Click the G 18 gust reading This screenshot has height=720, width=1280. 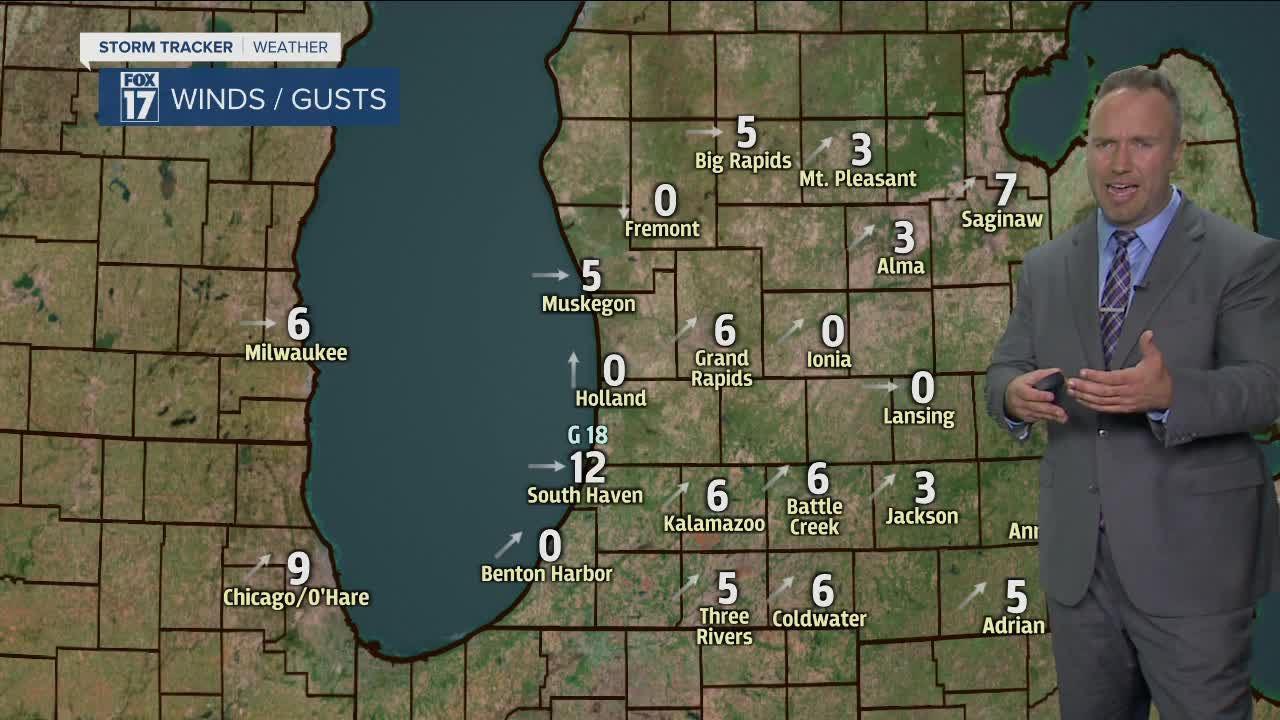pyautogui.click(x=588, y=435)
